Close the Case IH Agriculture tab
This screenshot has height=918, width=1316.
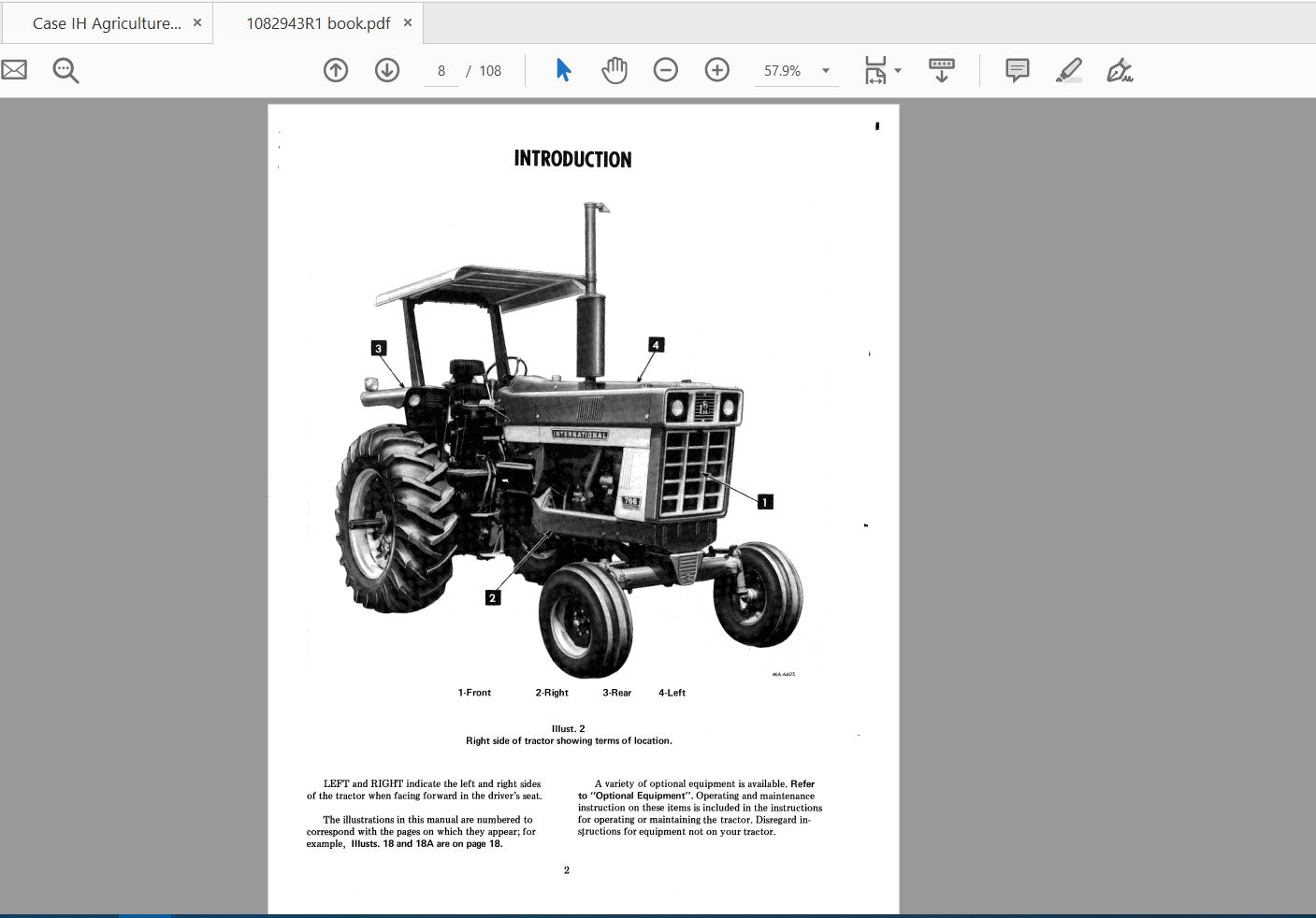point(197,22)
